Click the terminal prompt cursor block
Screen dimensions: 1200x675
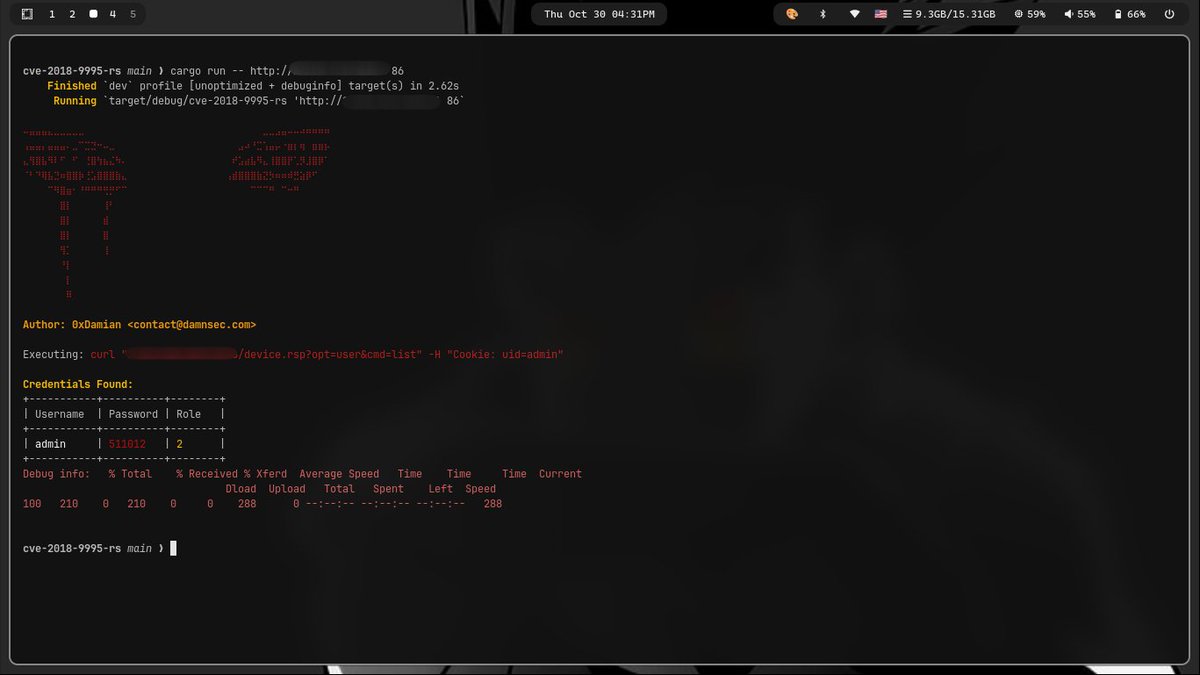click(173, 548)
